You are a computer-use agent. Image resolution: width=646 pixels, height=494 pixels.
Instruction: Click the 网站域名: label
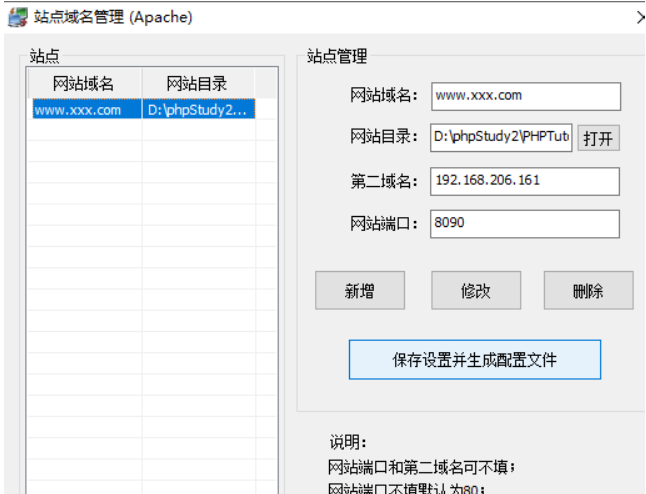coord(384,95)
